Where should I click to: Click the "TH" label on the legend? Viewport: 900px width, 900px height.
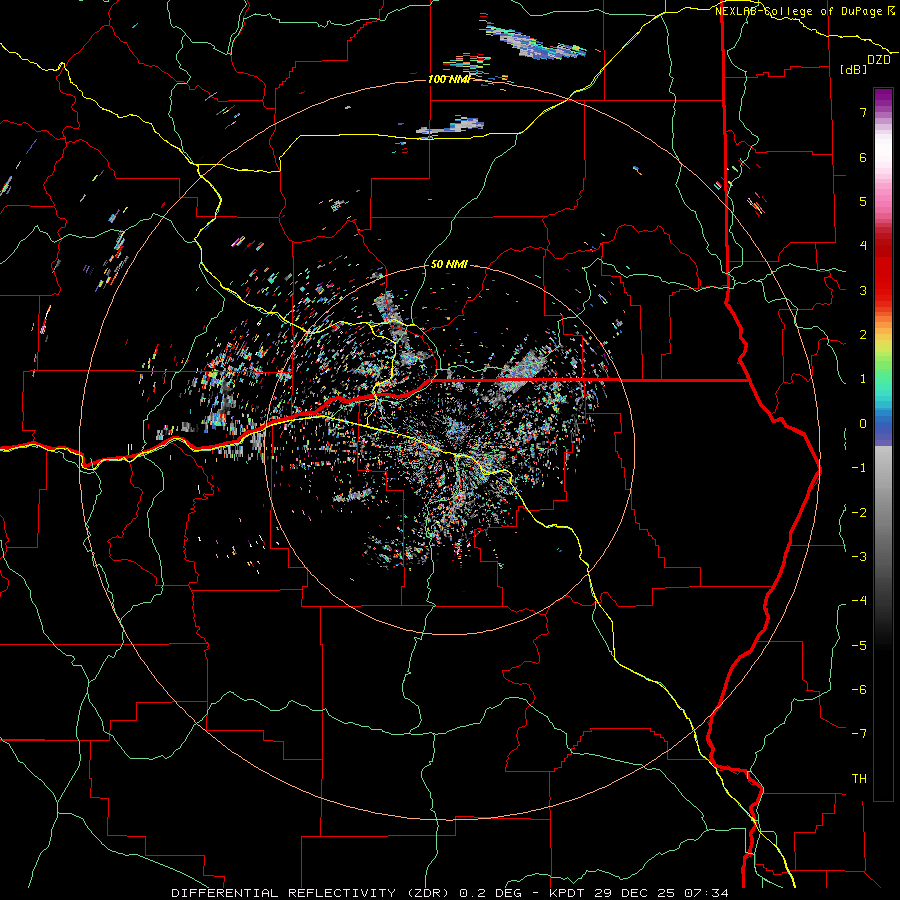[859, 779]
